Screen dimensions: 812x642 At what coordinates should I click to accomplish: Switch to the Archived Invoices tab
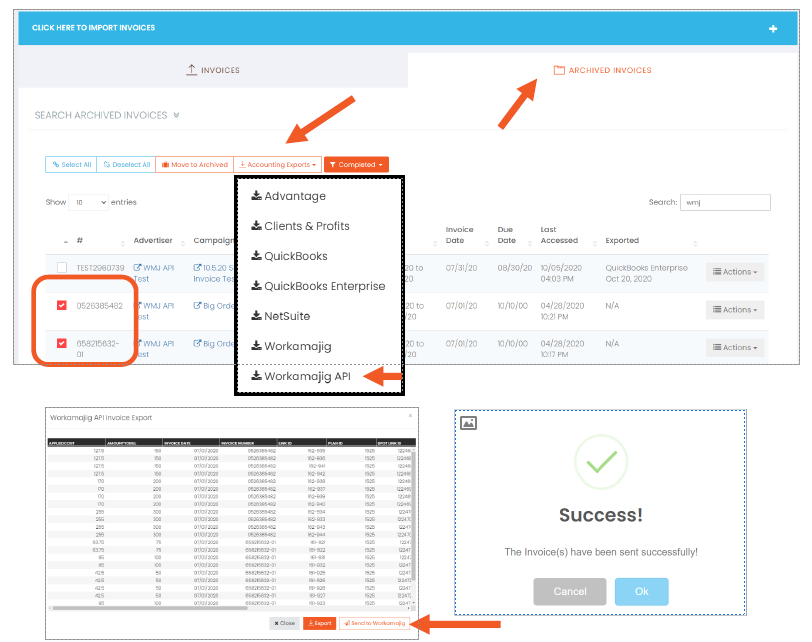[x=603, y=70]
